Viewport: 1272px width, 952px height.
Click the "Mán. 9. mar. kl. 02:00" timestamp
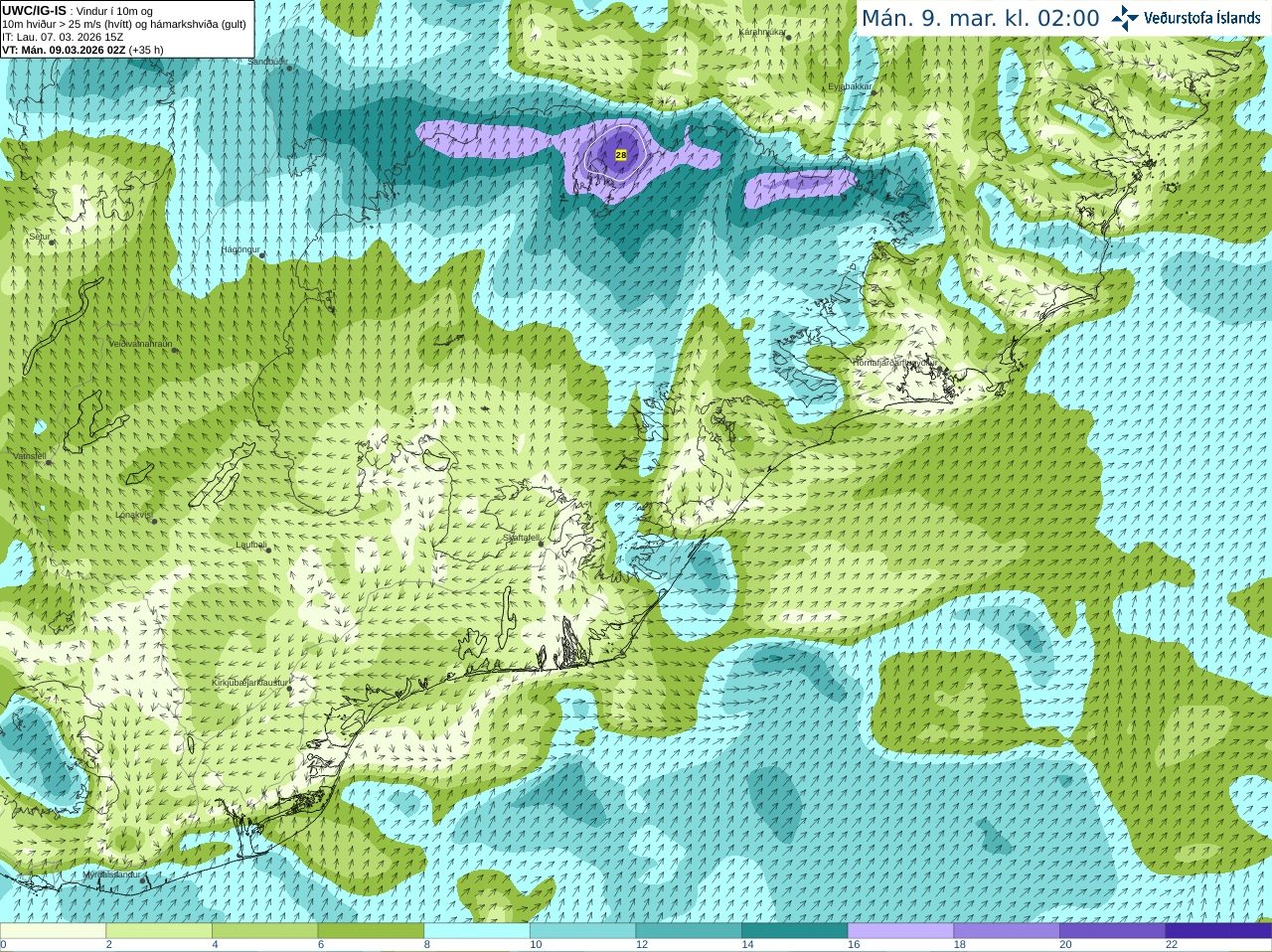pyautogui.click(x=980, y=18)
